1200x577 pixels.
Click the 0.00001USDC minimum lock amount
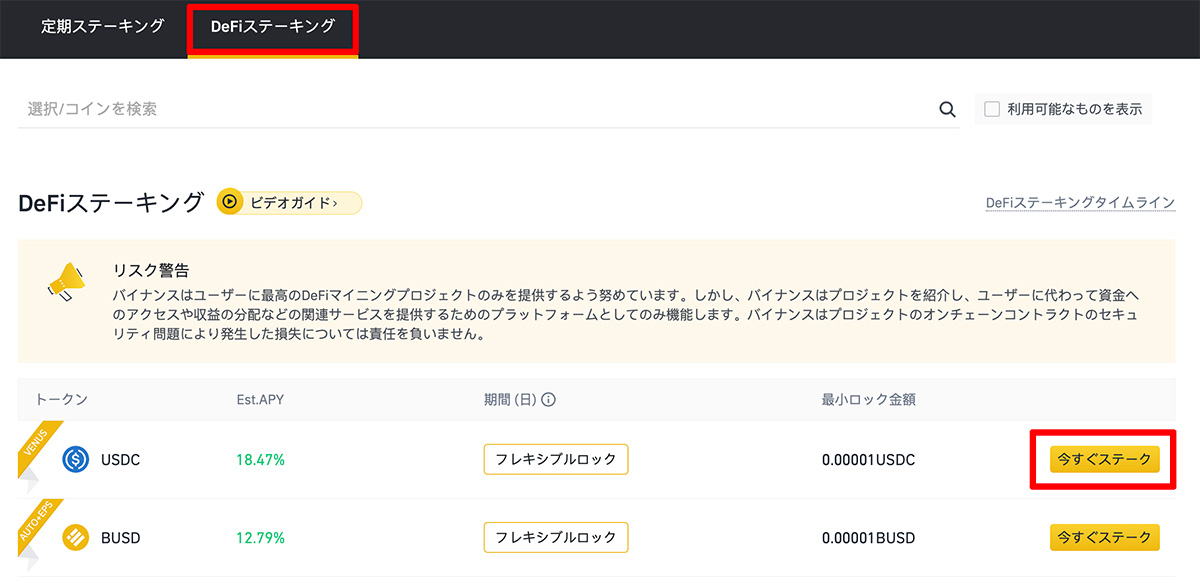point(868,460)
